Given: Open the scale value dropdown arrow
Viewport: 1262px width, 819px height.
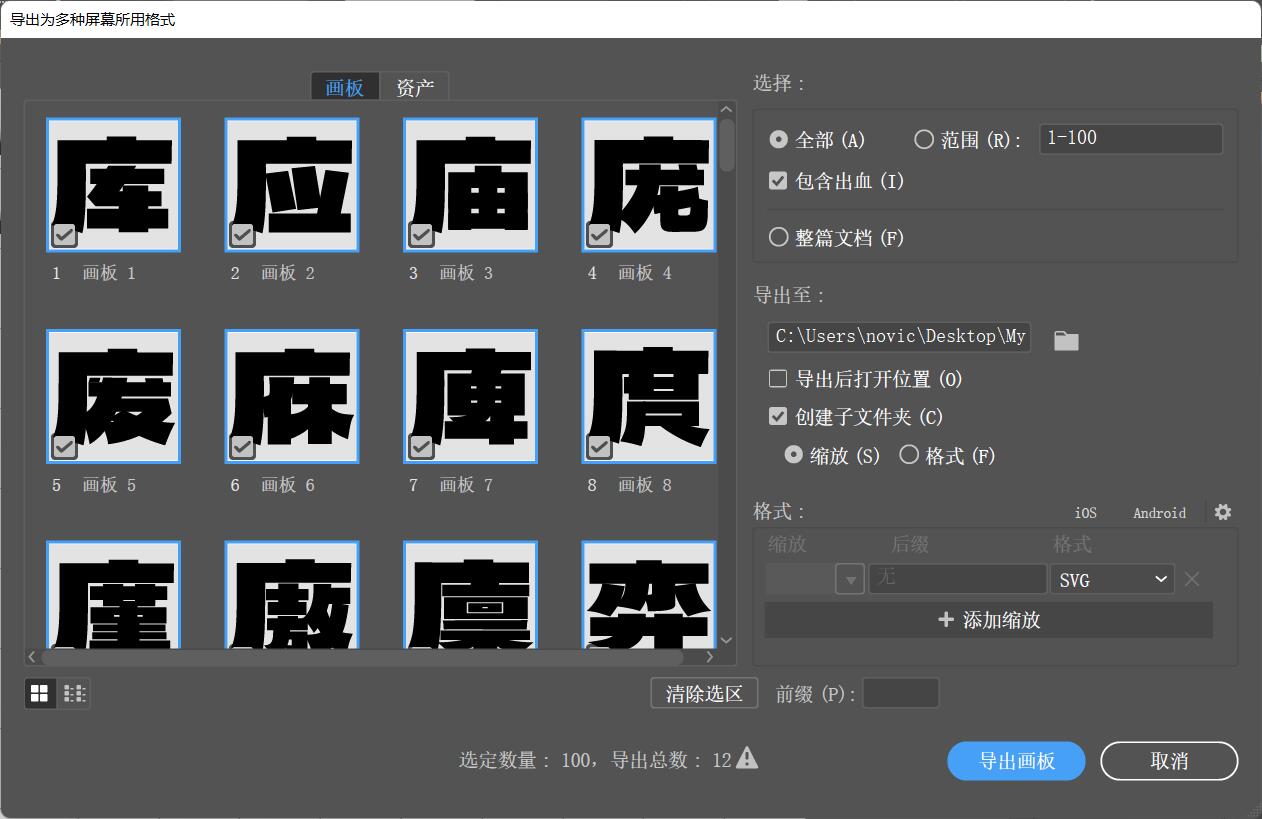Looking at the screenshot, I should point(849,578).
